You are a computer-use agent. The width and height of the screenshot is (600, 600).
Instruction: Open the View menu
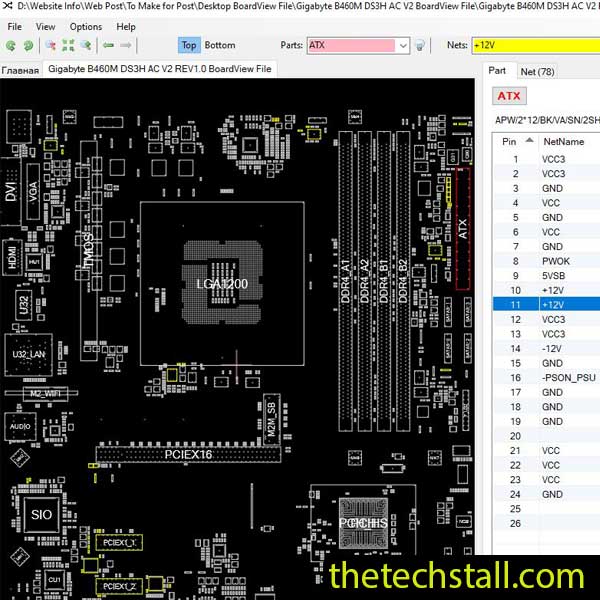point(46,27)
